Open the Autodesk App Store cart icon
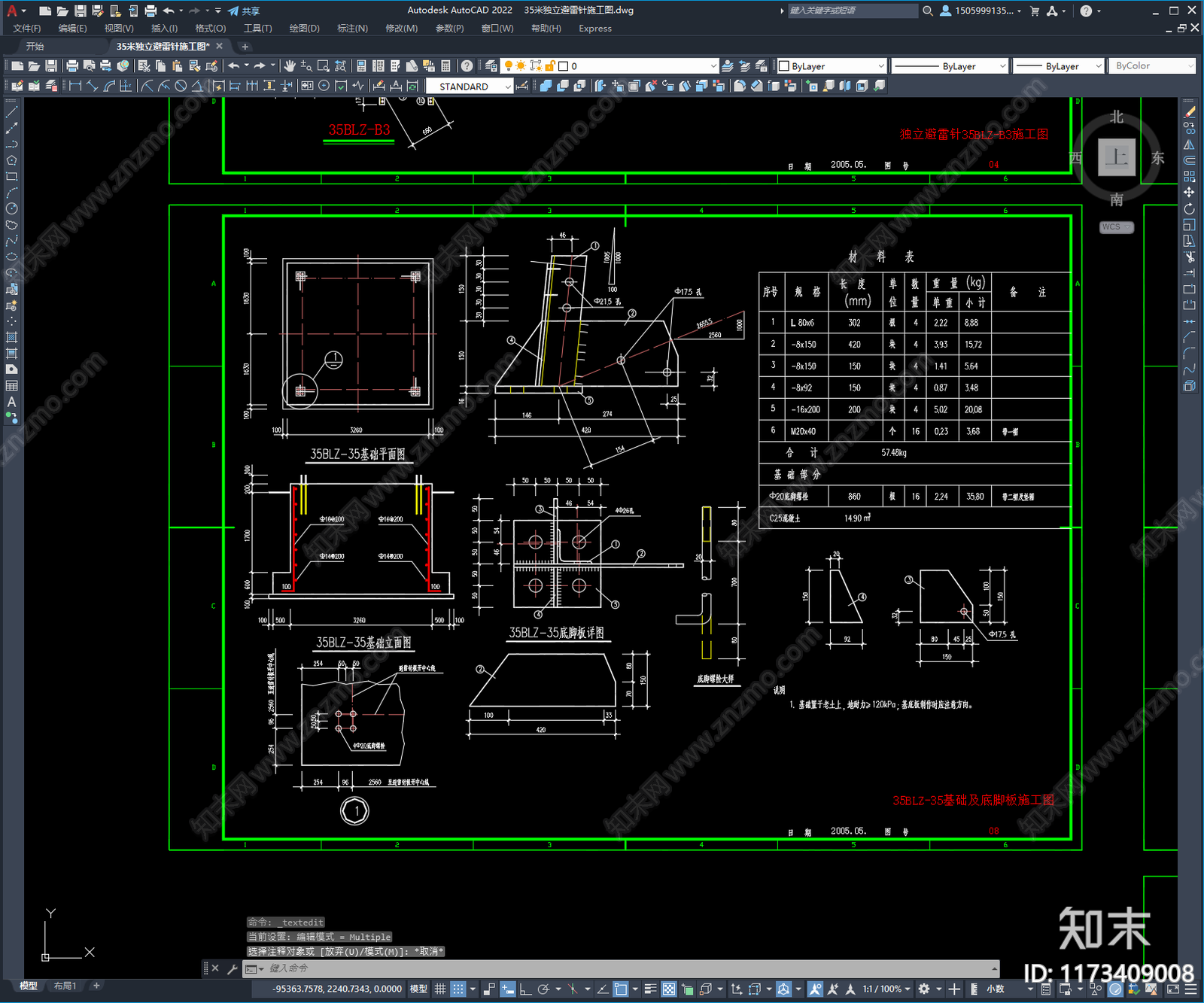Screen dimensions: 1204x1003 [1035, 11]
